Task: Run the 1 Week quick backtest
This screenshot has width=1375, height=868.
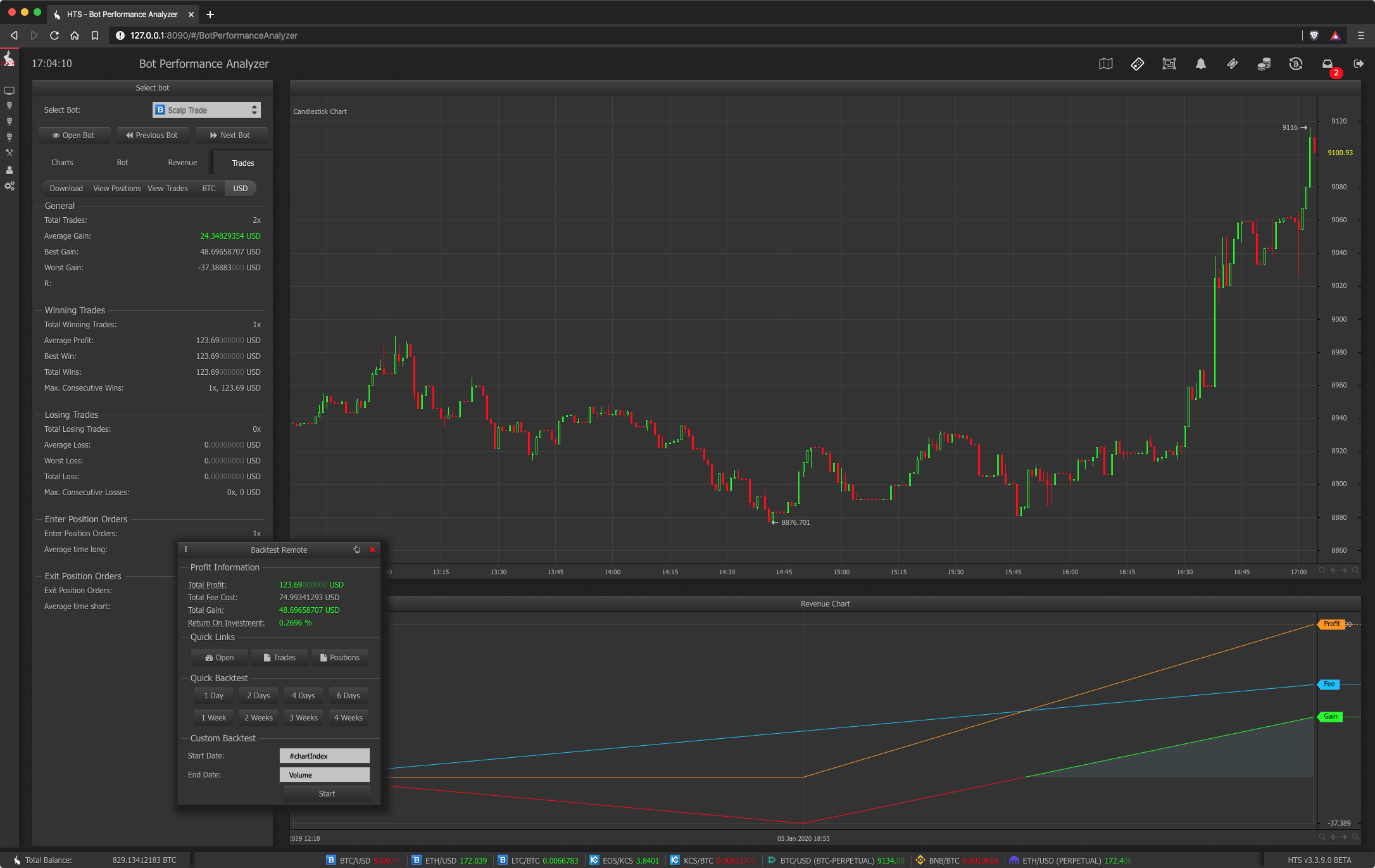Action: [x=213, y=718]
